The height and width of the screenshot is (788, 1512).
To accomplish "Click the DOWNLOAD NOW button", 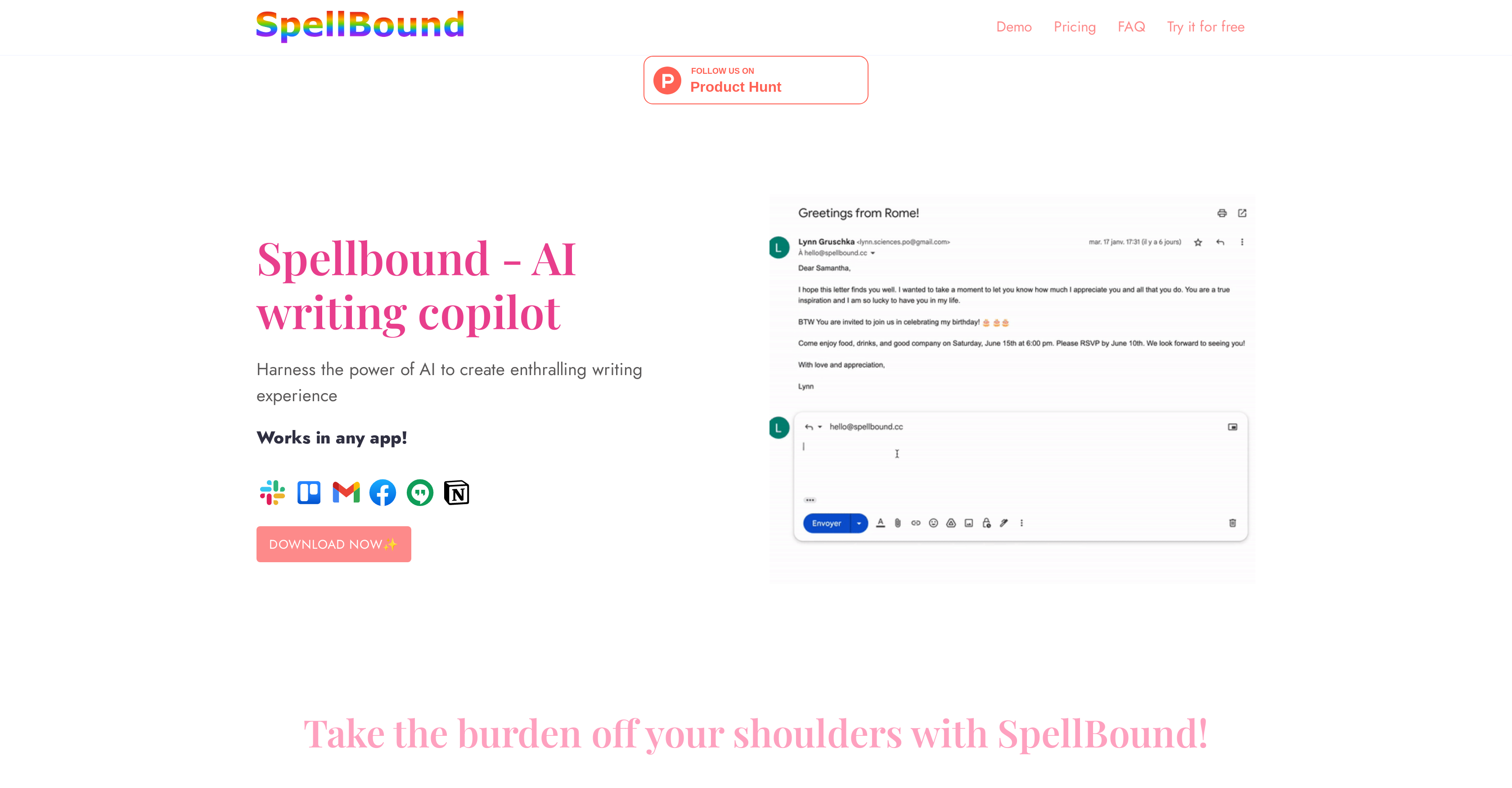I will (x=333, y=544).
